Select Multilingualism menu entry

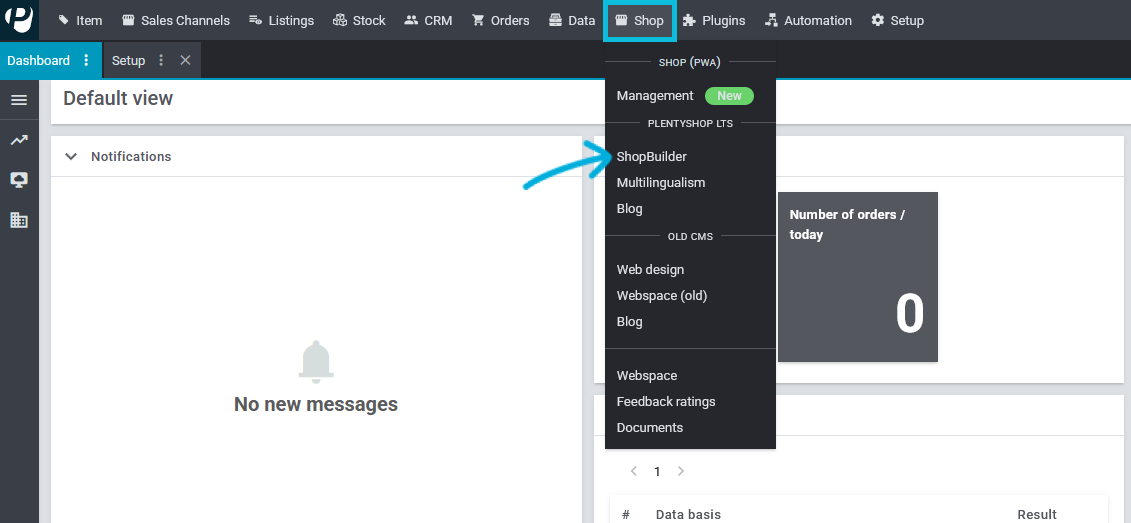point(661,183)
